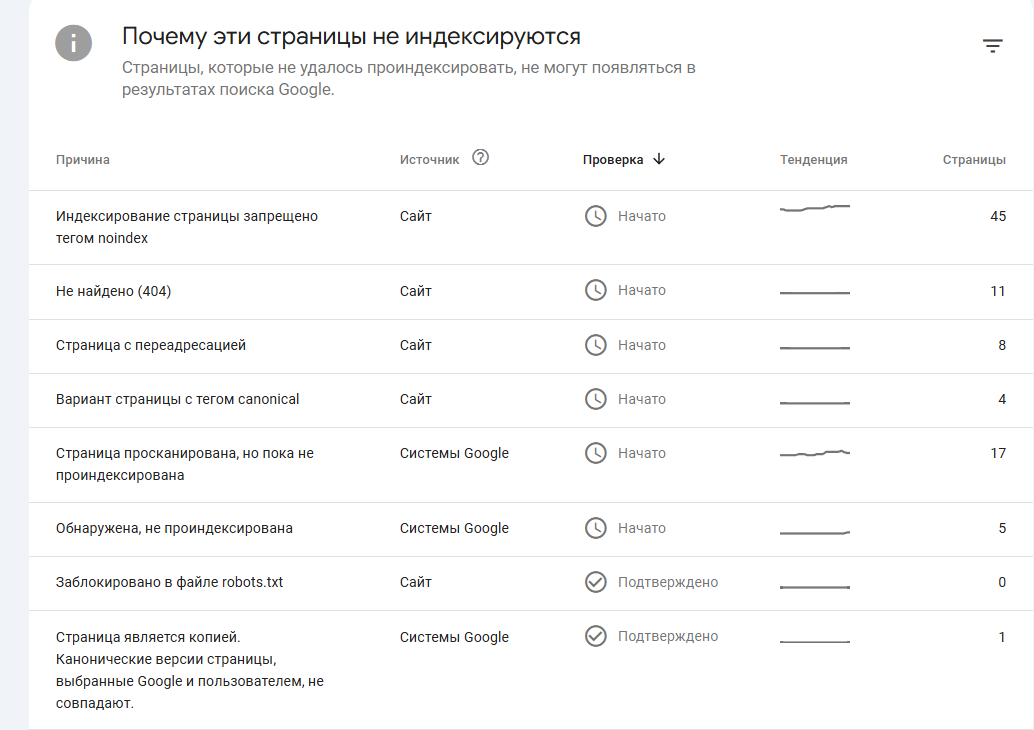Click the clock icon in noindex row
The image size is (1034, 730).
click(596, 216)
